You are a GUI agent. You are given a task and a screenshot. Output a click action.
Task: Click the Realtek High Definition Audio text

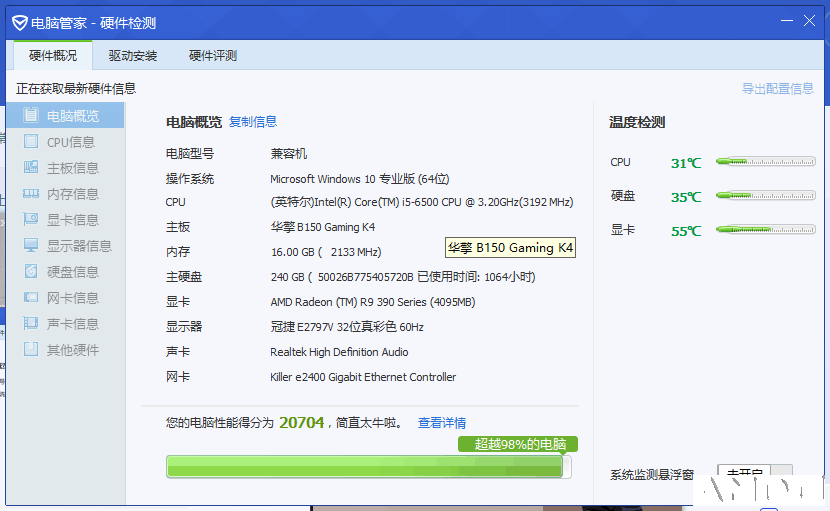click(339, 352)
